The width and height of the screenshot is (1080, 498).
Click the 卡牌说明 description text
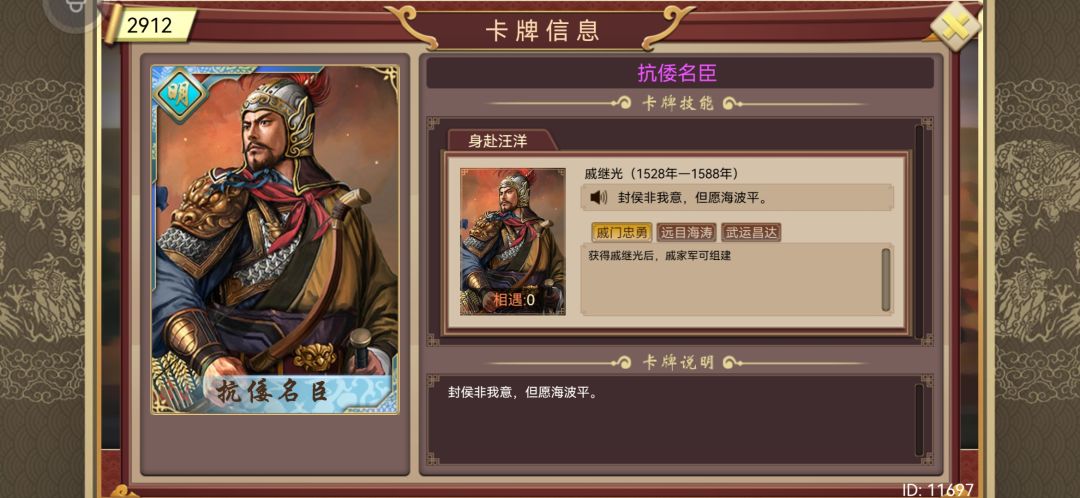[x=521, y=393]
